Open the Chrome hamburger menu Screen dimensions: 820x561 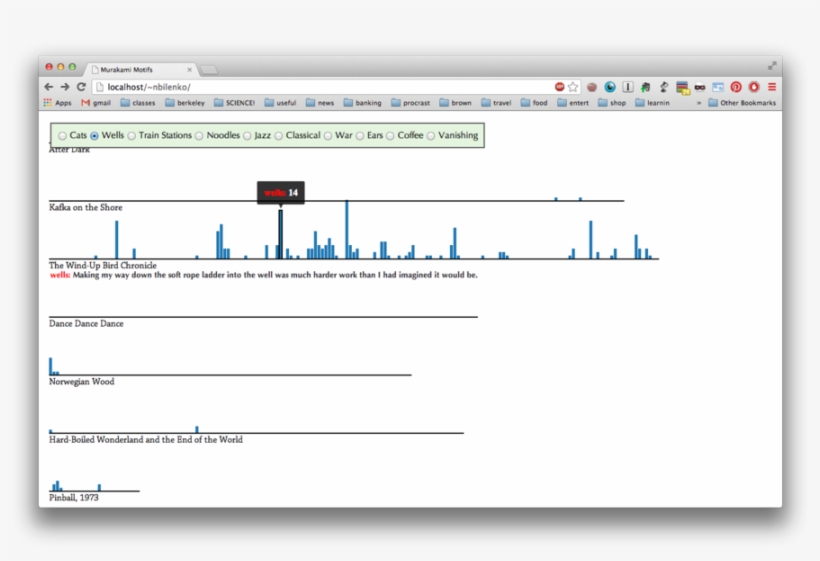point(772,87)
